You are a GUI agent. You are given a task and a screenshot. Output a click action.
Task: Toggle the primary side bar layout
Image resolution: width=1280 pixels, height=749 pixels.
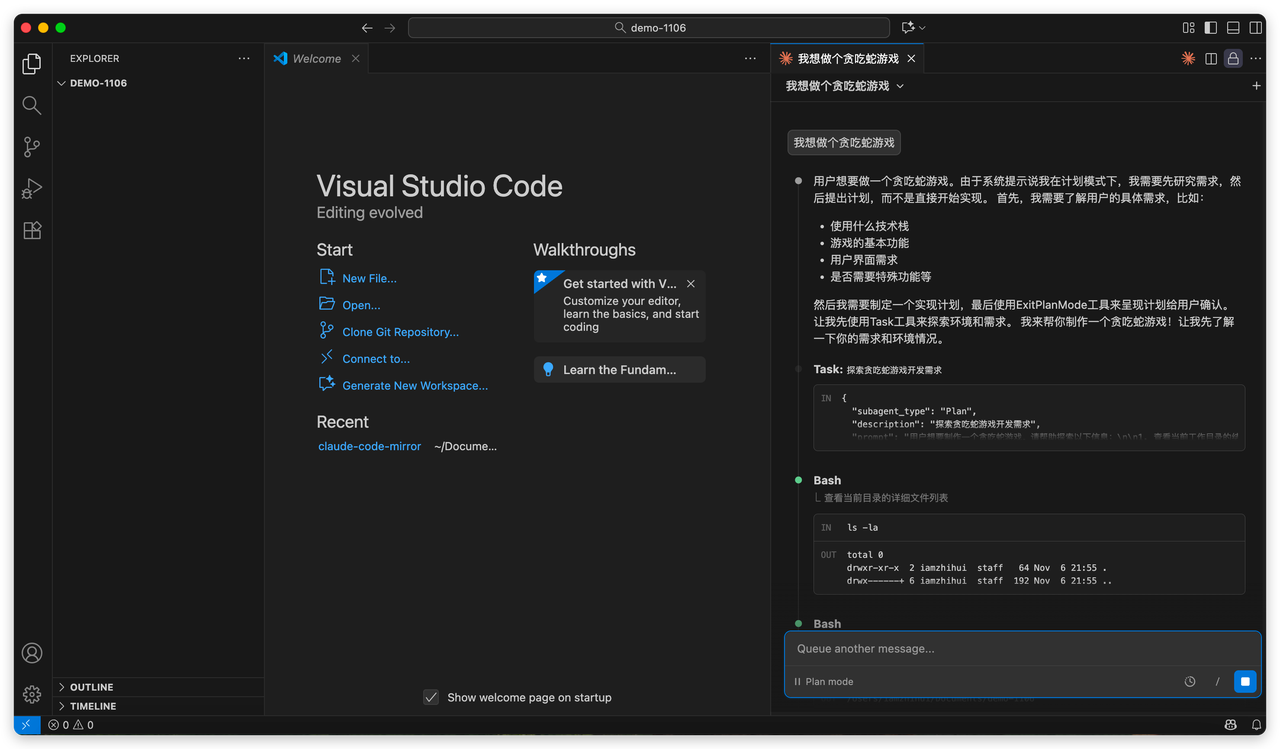1211,28
